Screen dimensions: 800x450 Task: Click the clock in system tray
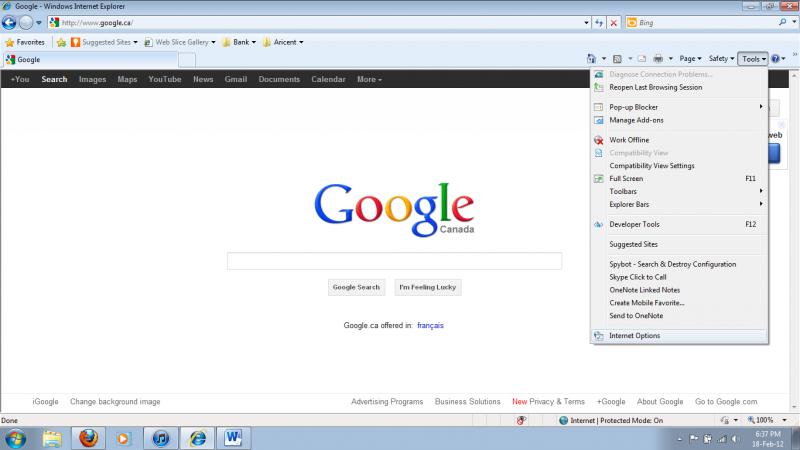point(767,439)
